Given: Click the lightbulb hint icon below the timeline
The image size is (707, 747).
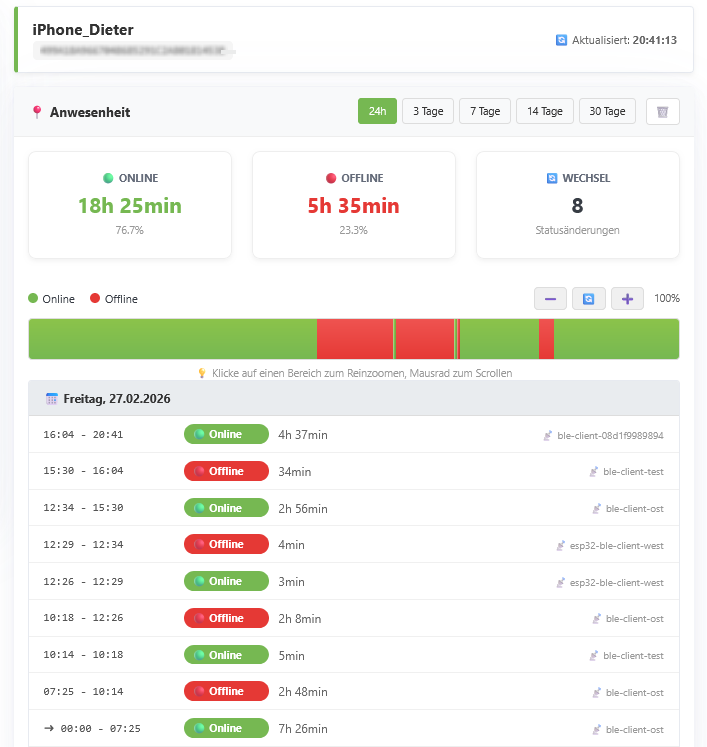Looking at the screenshot, I should pyautogui.click(x=202, y=373).
